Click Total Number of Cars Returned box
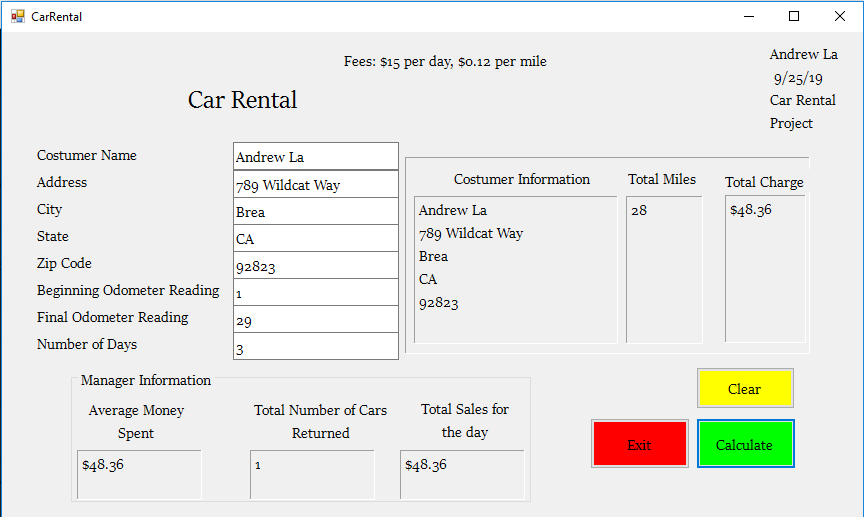This screenshot has height=517, width=864. pyautogui.click(x=312, y=474)
